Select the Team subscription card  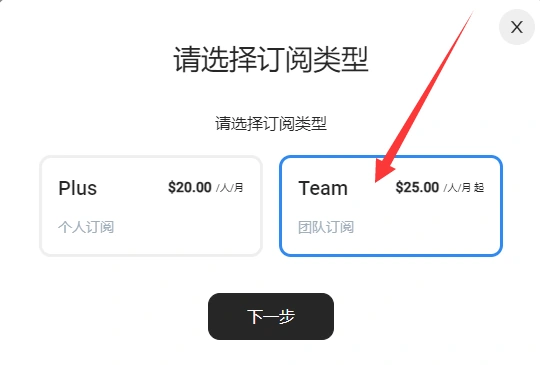[x=391, y=206]
